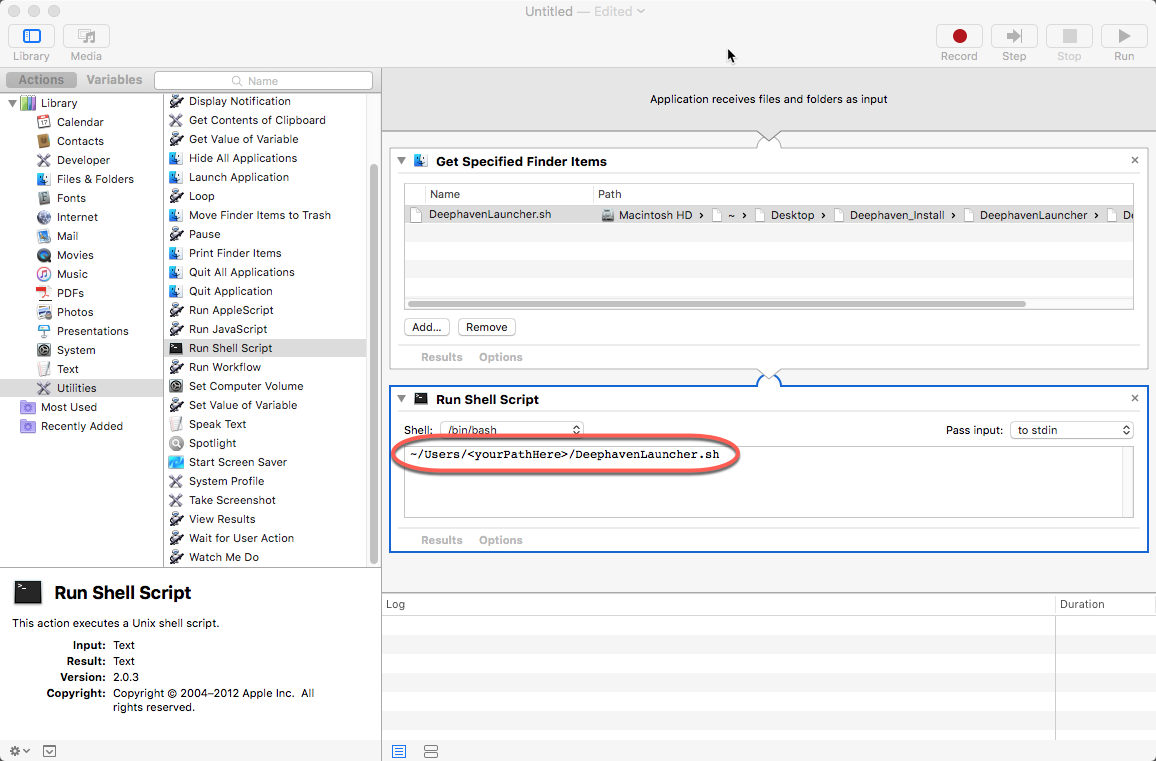
Task: Open the Shell dropdown /bin/bash
Action: point(511,430)
